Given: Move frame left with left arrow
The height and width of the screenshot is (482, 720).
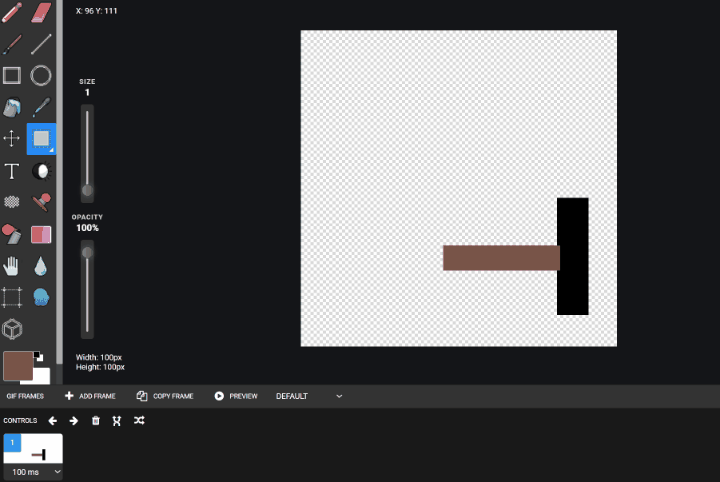Looking at the screenshot, I should click(53, 420).
